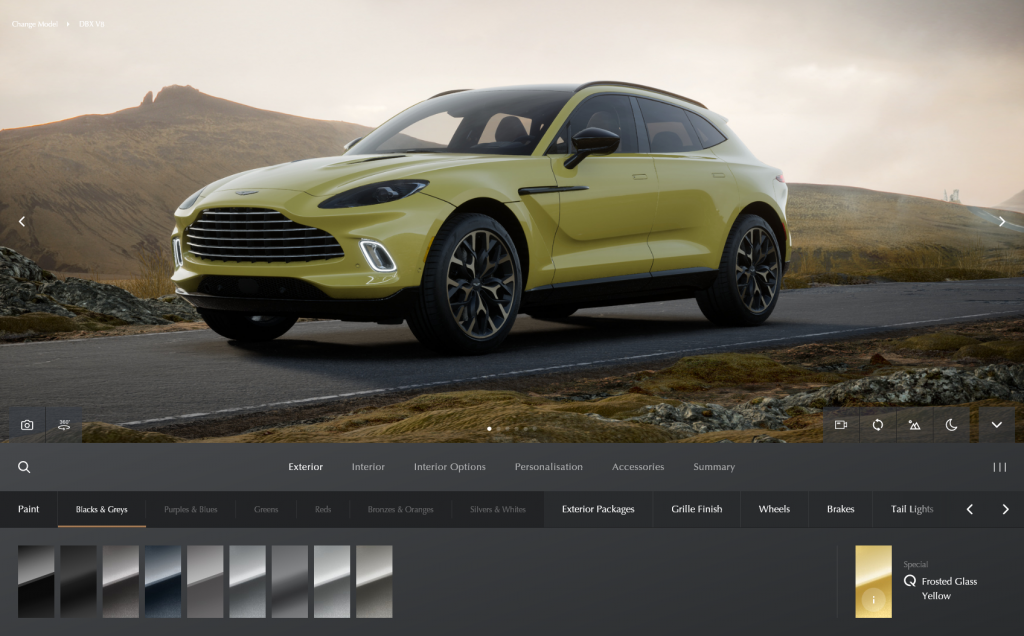Open the Exterior Packages option

(x=597, y=509)
